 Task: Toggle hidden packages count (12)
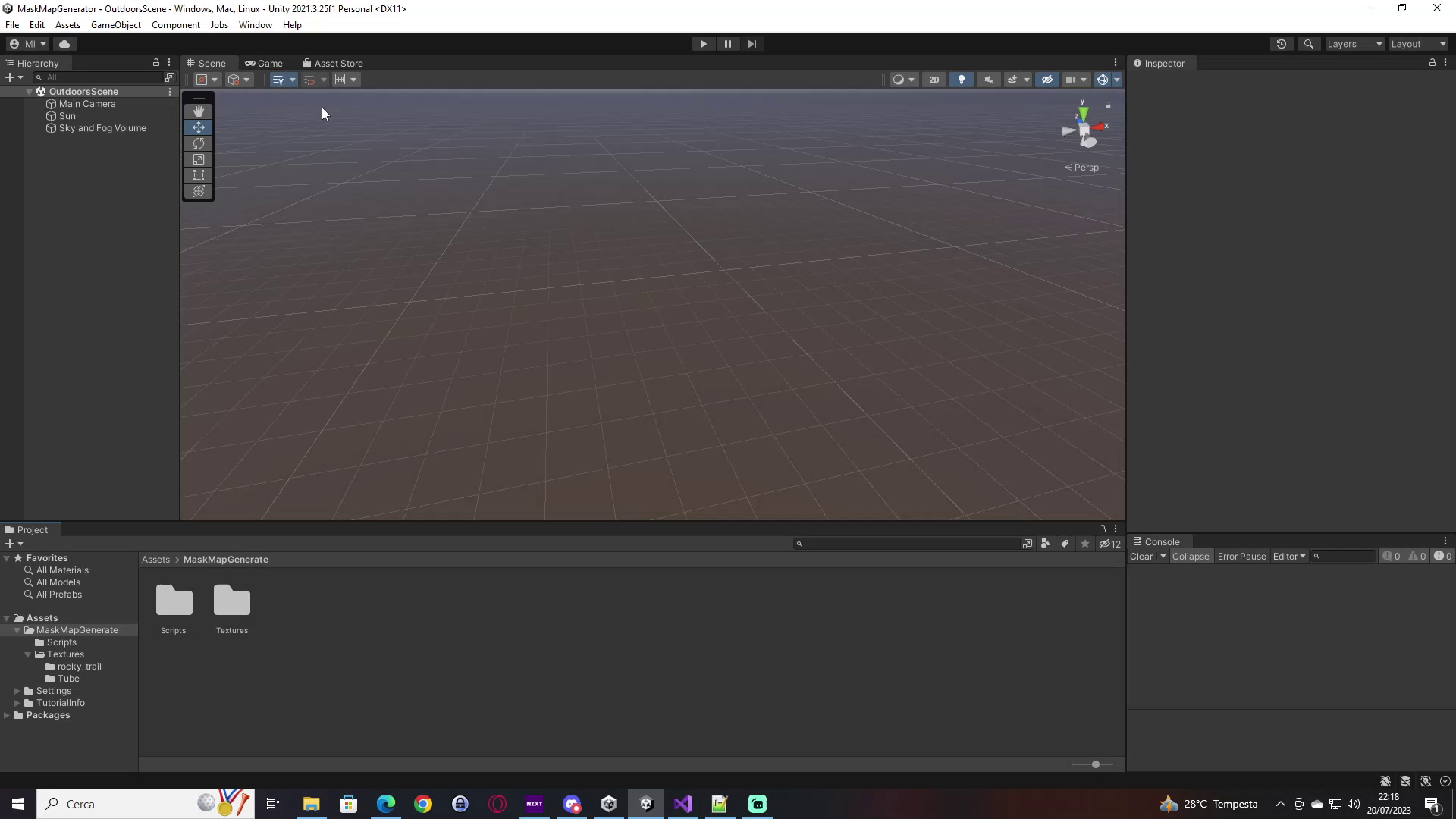pyautogui.click(x=1110, y=544)
